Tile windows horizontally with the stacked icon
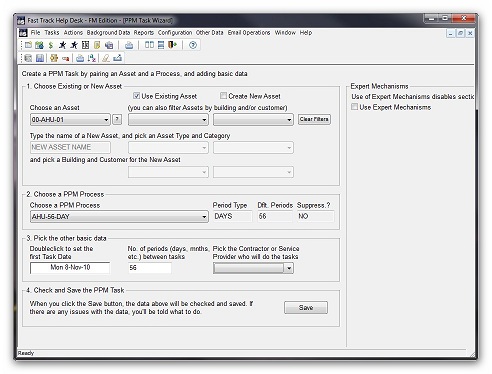 point(161,45)
